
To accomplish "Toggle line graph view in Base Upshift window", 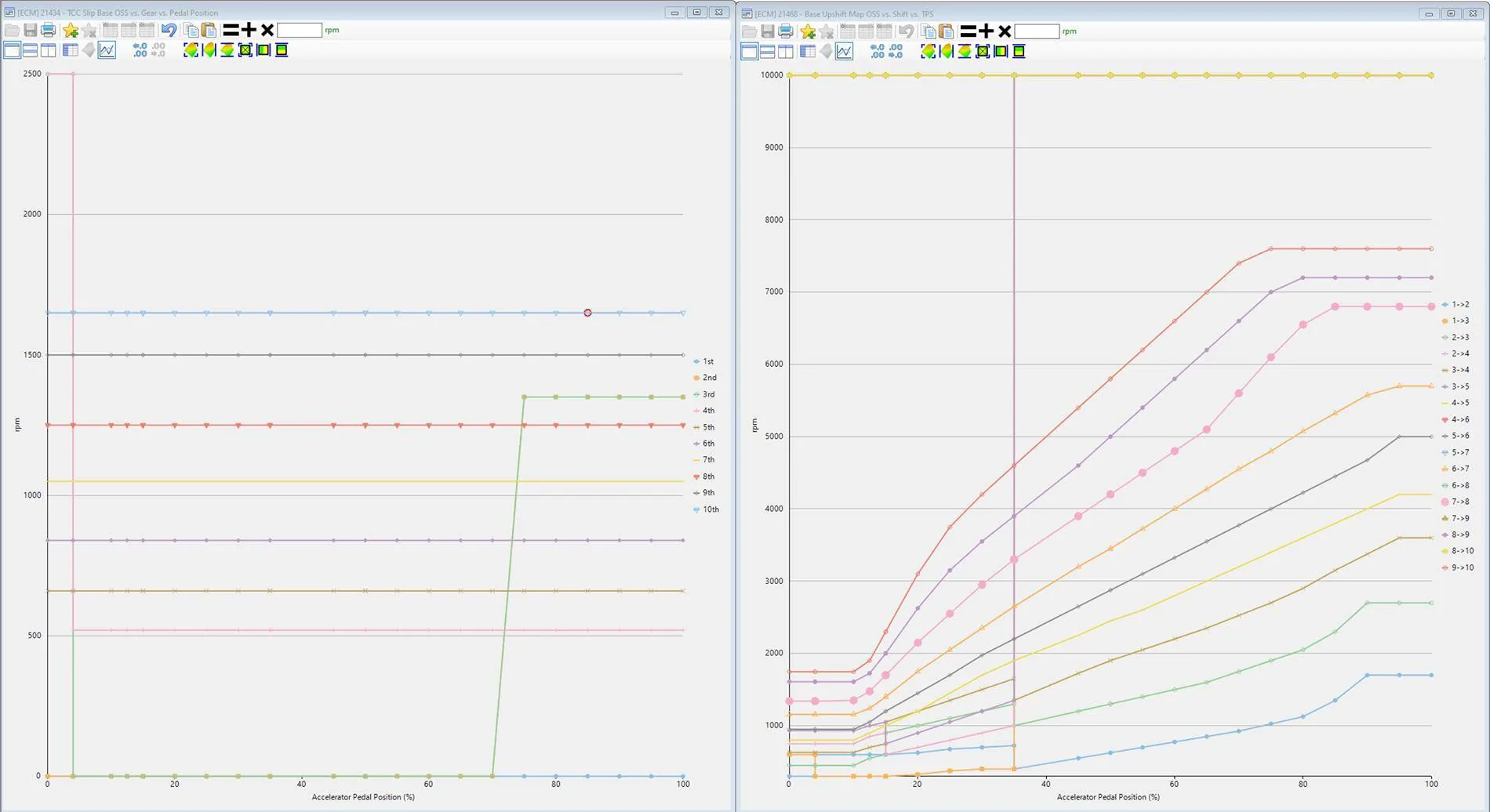I will (x=844, y=52).
